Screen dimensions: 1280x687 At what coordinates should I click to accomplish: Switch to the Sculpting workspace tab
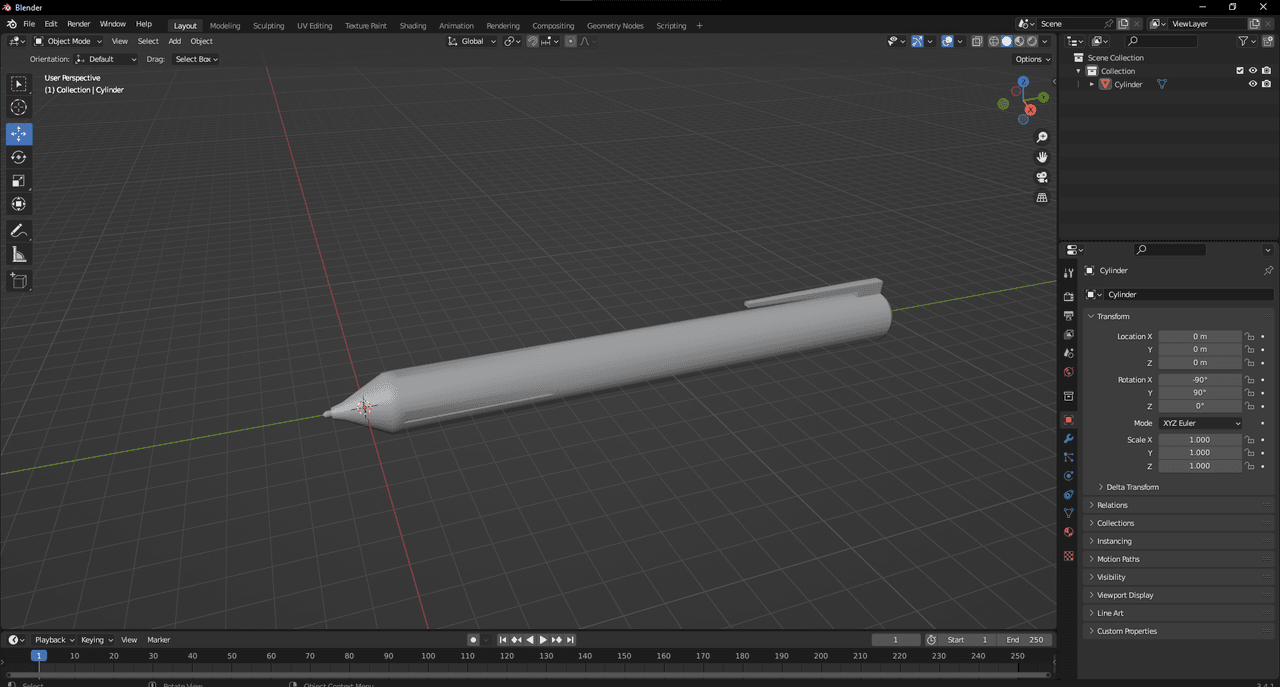tap(268, 25)
